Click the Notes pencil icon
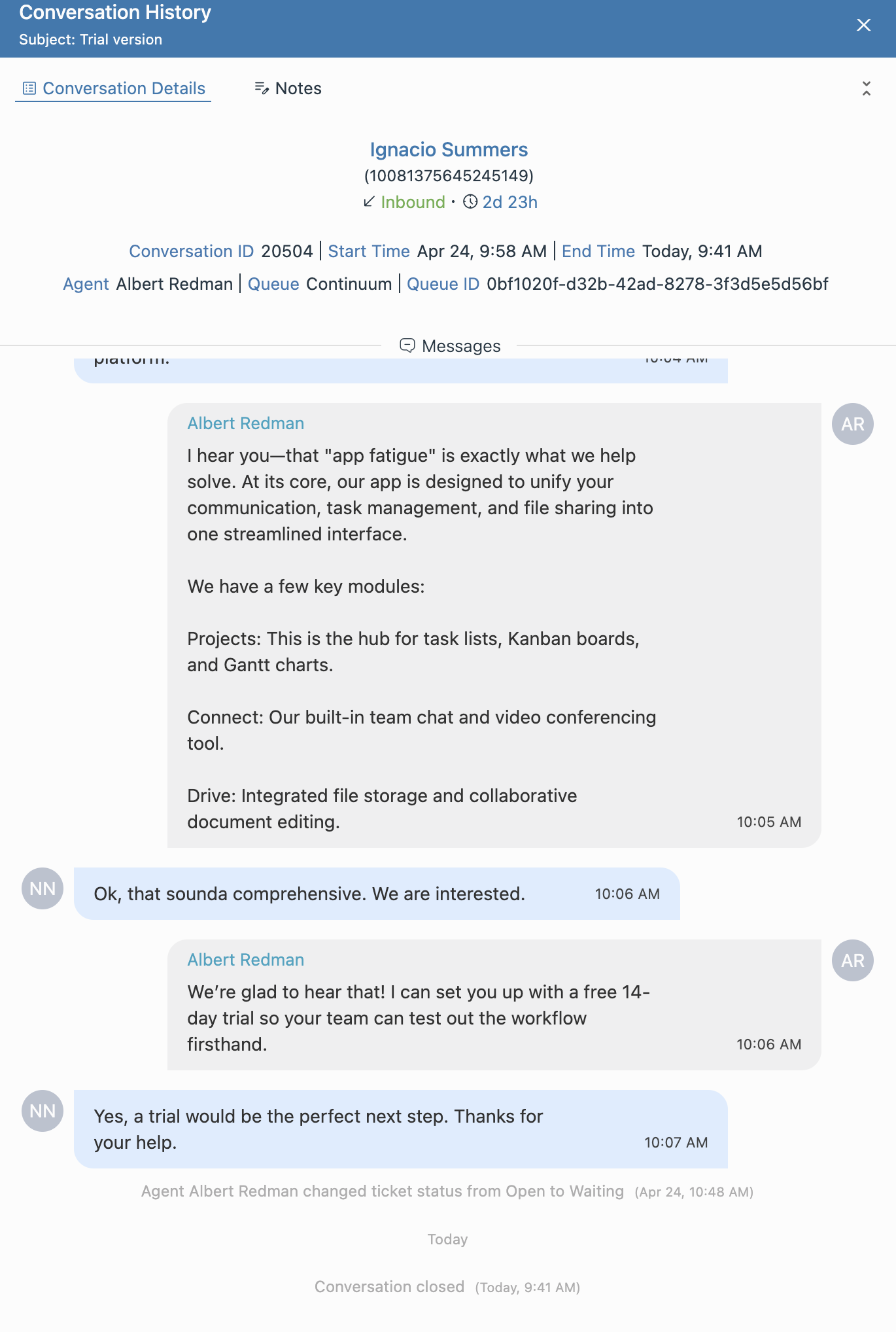The width and height of the screenshot is (896, 1332). click(261, 88)
